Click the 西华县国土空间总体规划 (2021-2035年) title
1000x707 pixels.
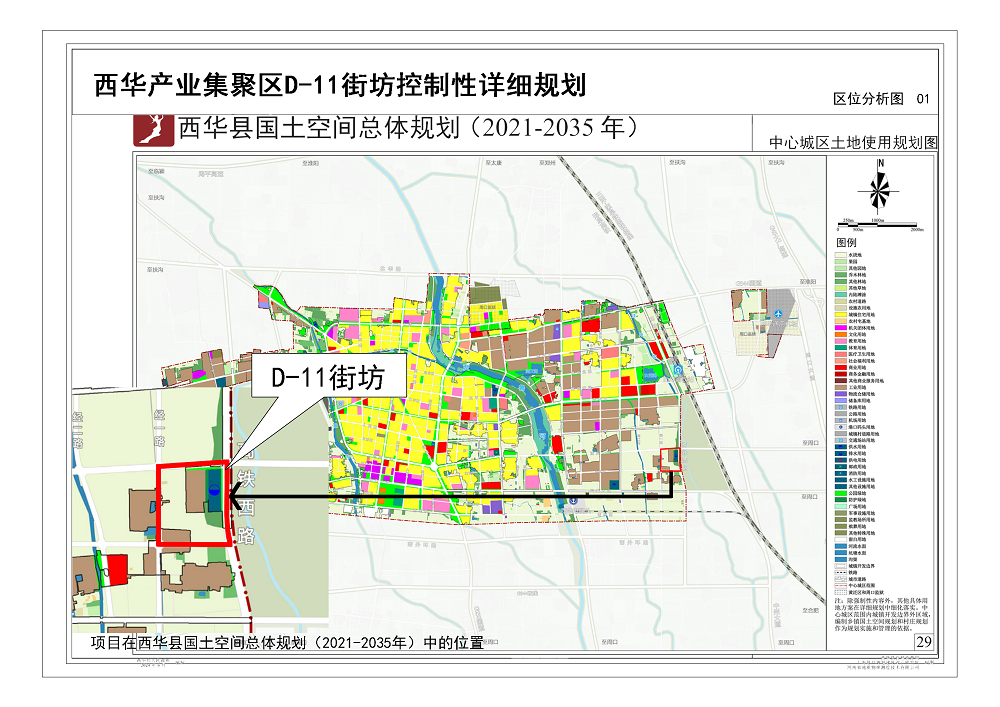408,129
